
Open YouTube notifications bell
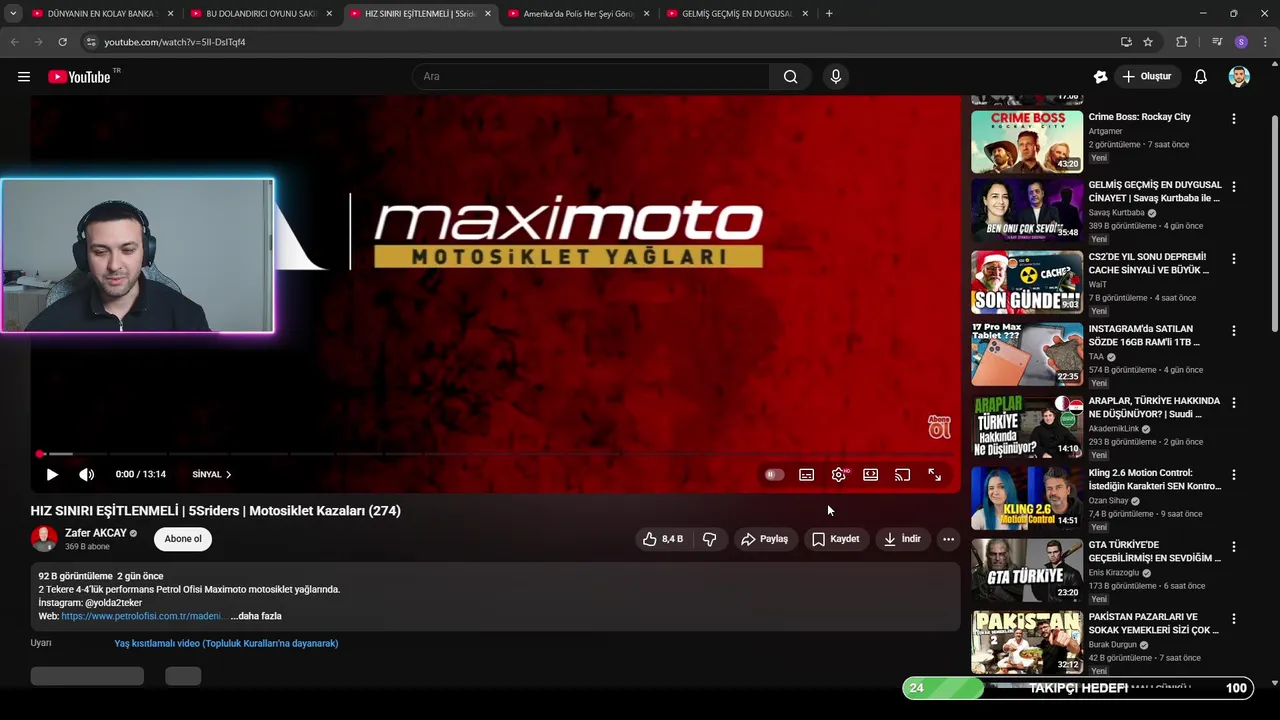click(x=1201, y=77)
